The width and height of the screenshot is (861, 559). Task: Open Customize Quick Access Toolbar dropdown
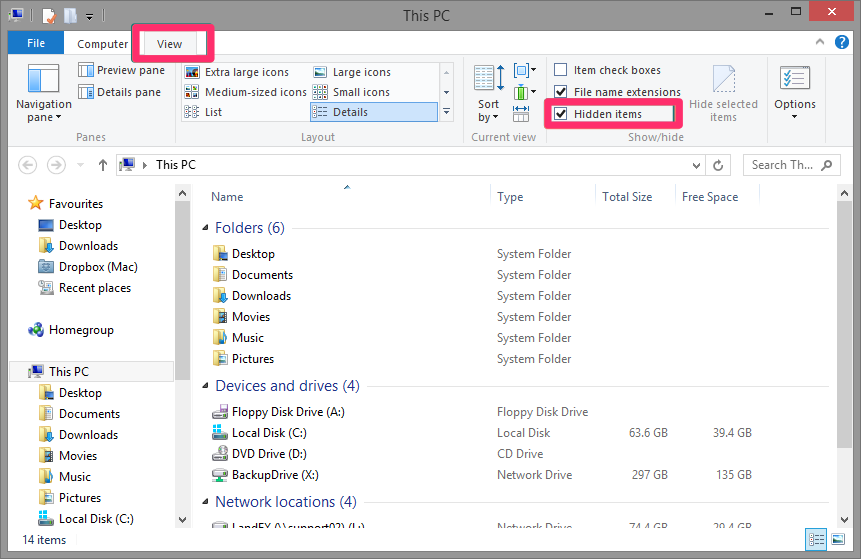(89, 16)
